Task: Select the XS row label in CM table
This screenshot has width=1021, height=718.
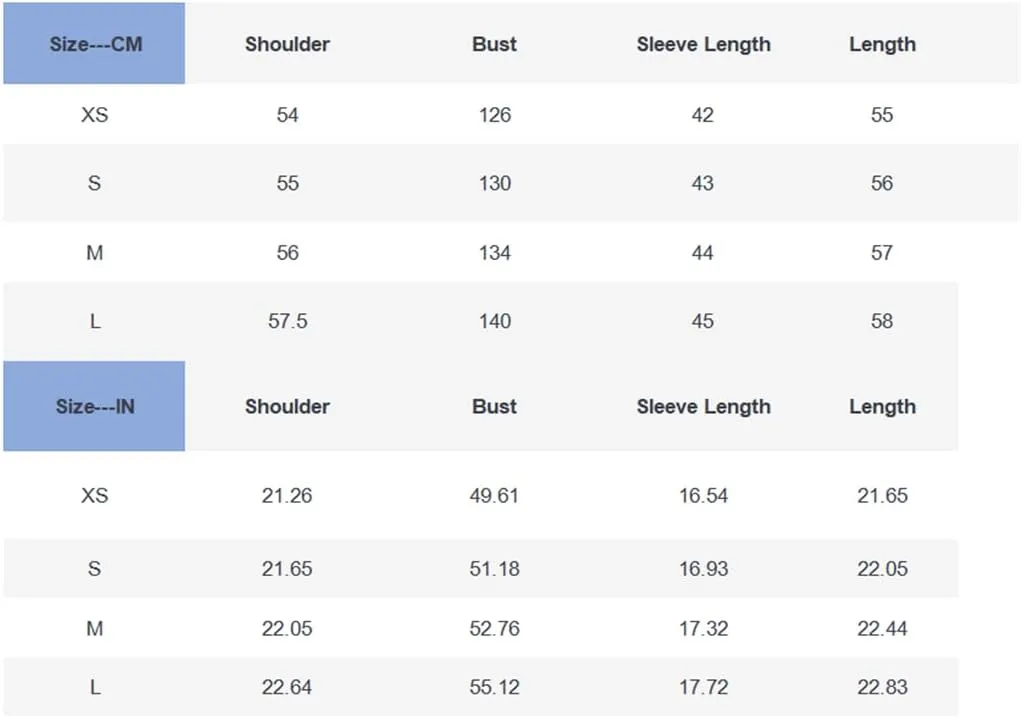Action: 94,115
